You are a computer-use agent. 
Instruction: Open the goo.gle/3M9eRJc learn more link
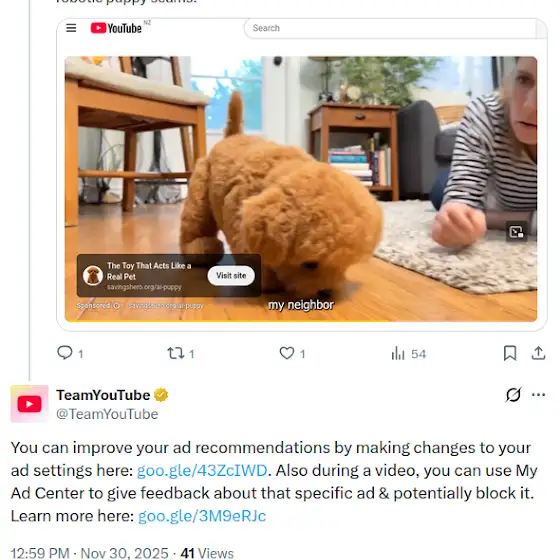point(202,516)
